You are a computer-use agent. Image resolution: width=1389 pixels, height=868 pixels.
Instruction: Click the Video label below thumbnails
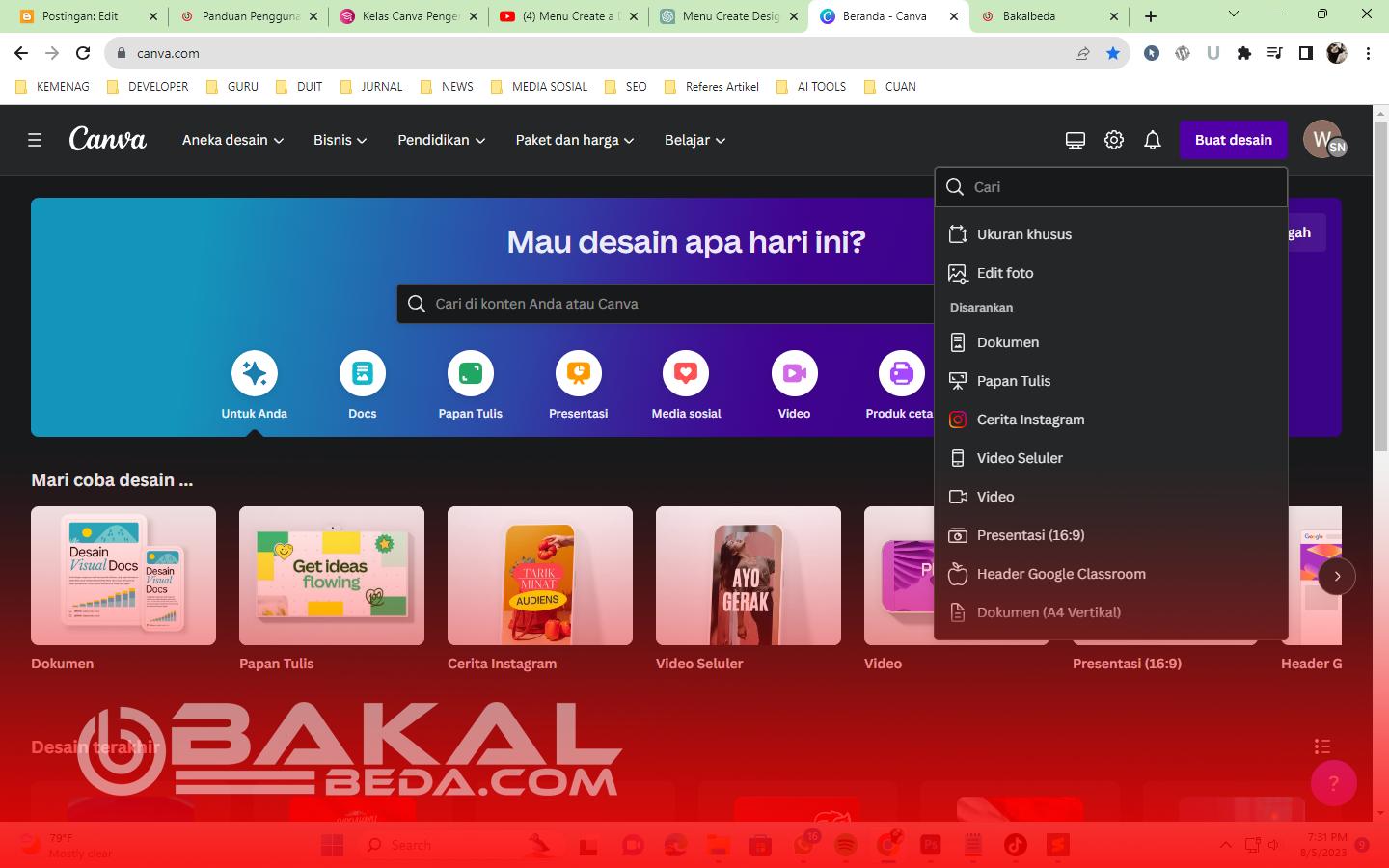click(883, 664)
